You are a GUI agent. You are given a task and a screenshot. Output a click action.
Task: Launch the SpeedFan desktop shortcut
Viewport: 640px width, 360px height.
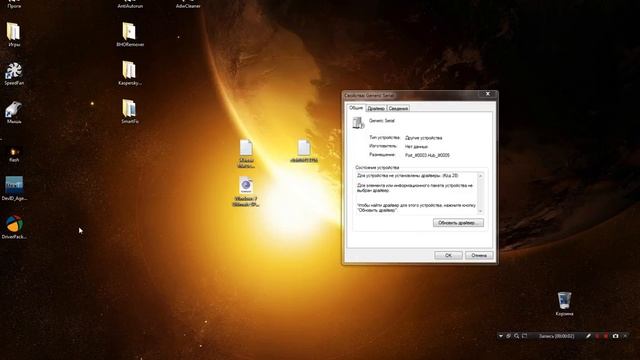[x=14, y=74]
